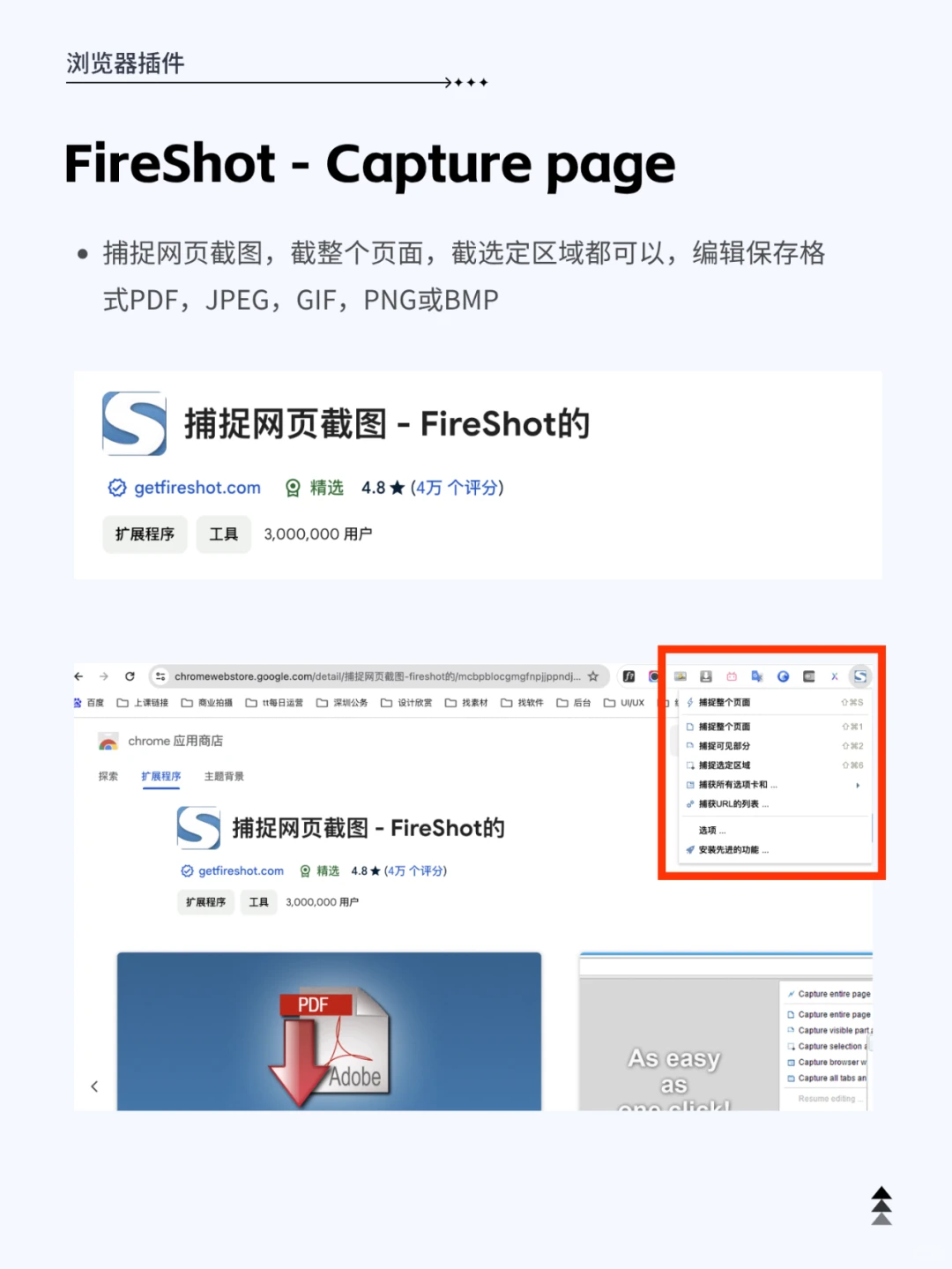Bookmark this page with the star icon
The width and height of the screenshot is (952, 1269).
point(593,676)
